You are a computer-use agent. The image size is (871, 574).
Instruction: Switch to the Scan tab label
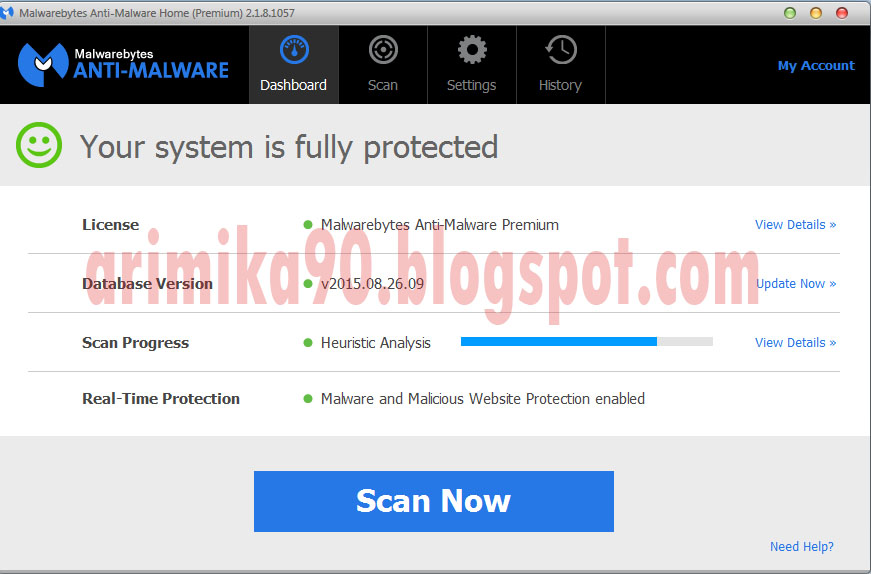[383, 85]
